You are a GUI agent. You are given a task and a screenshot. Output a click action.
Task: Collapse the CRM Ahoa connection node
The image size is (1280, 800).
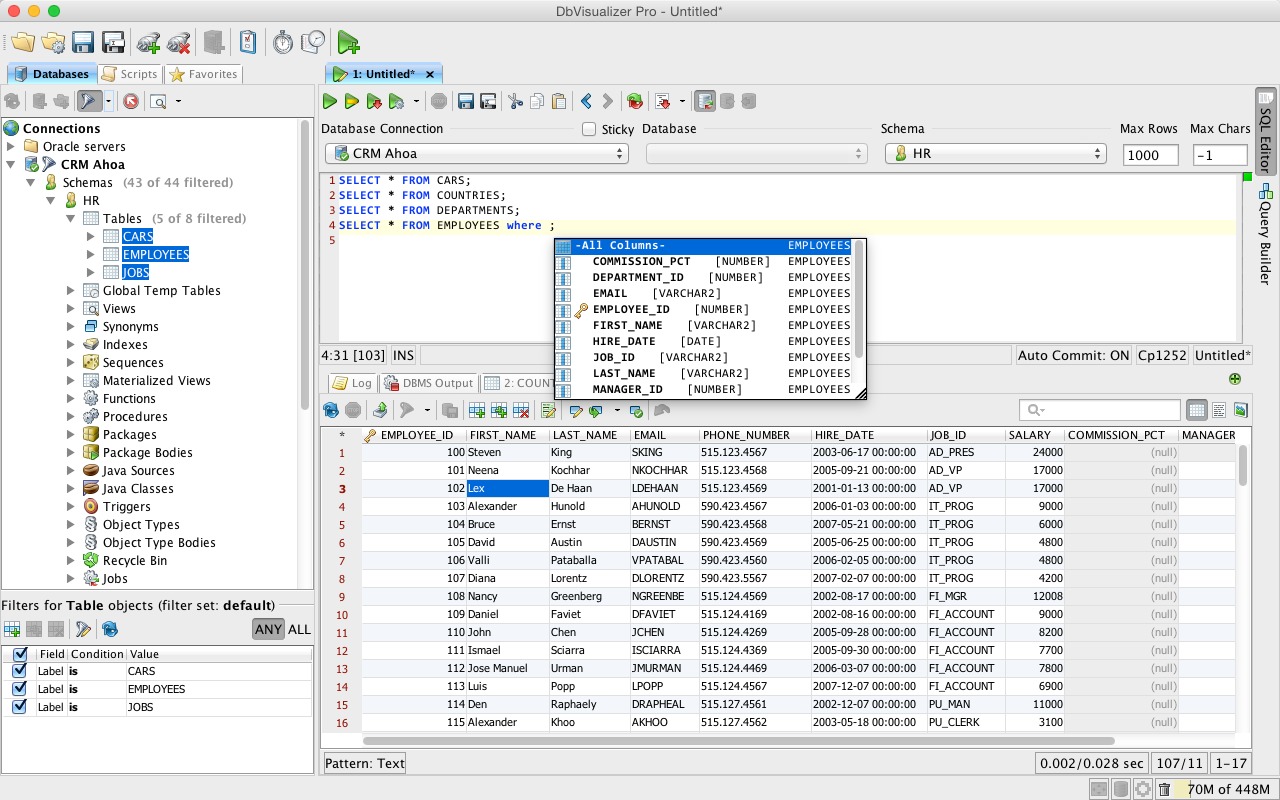tap(11, 164)
